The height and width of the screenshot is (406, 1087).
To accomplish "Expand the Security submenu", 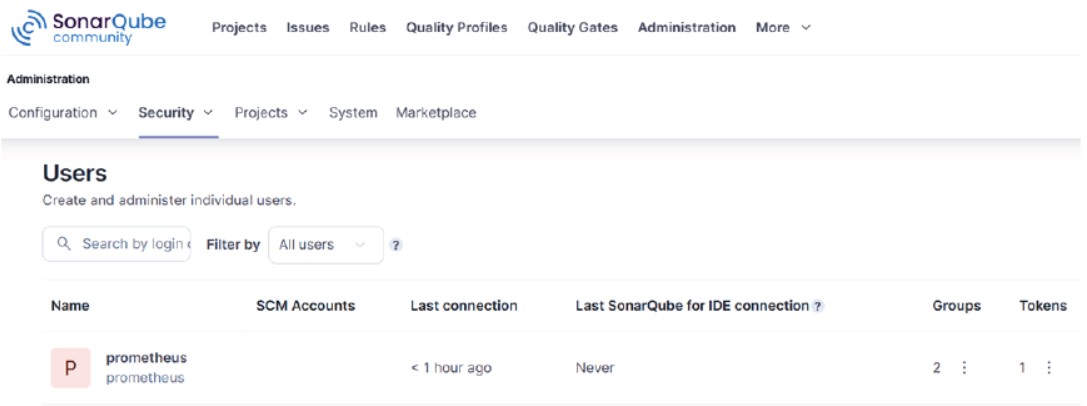I will click(176, 113).
